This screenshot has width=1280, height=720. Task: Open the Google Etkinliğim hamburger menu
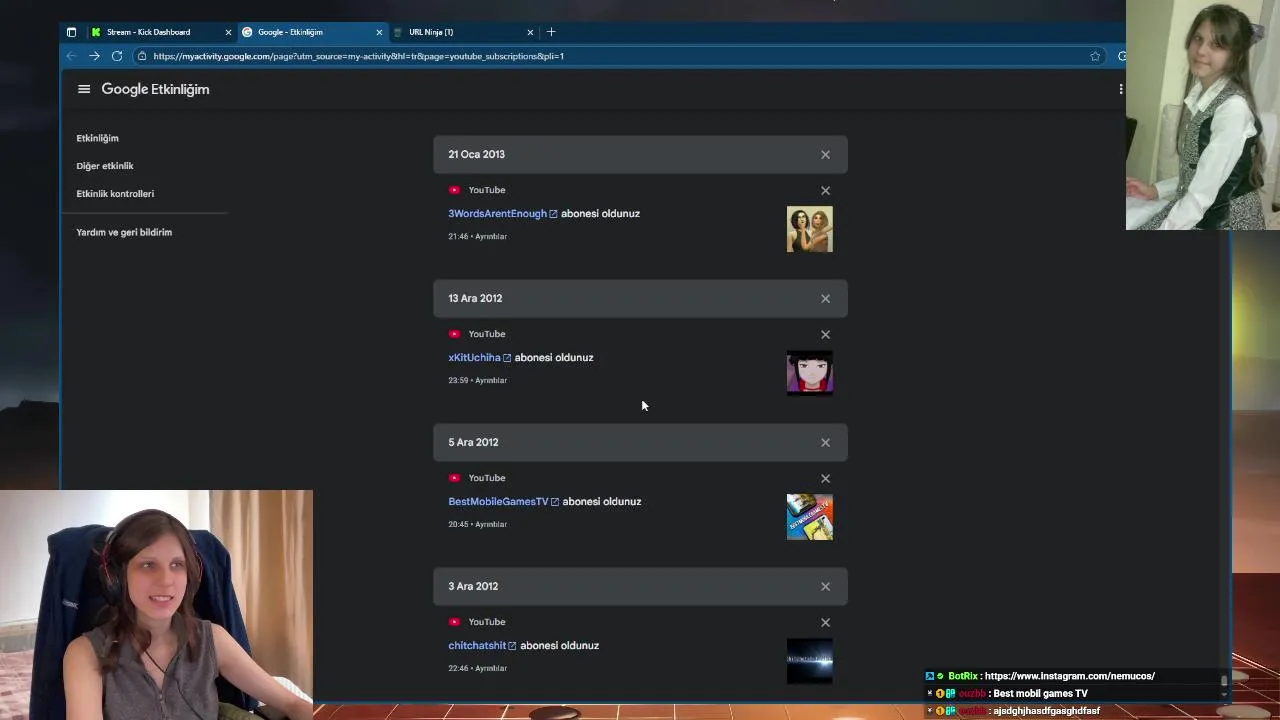point(84,89)
